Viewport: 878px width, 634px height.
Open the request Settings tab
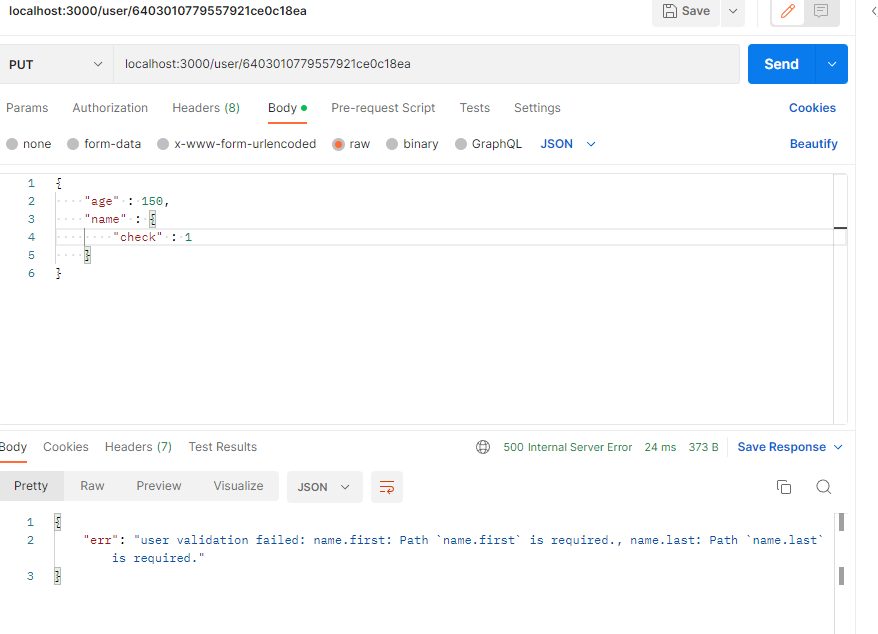(x=537, y=108)
